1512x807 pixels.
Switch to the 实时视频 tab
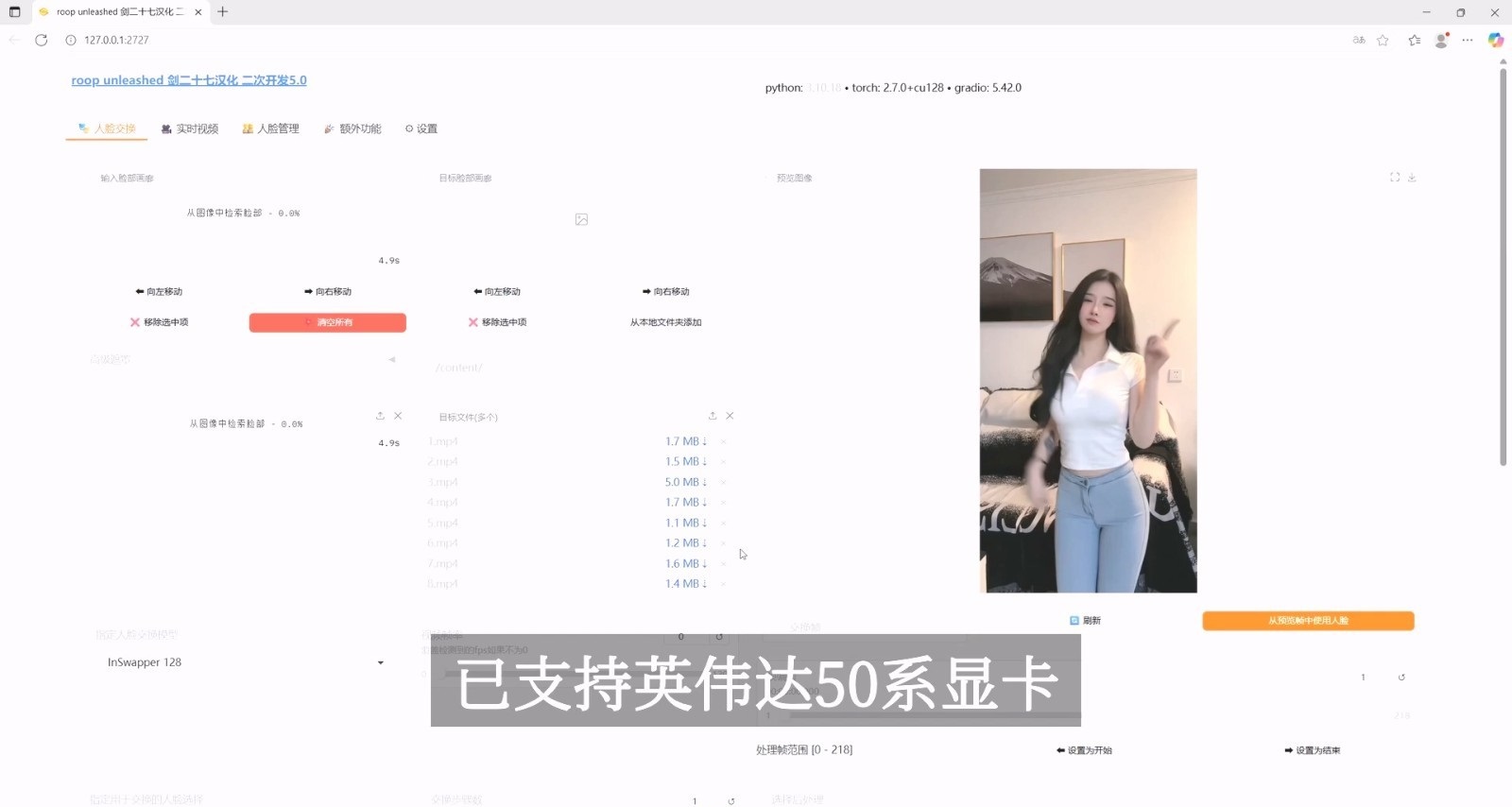(190, 129)
